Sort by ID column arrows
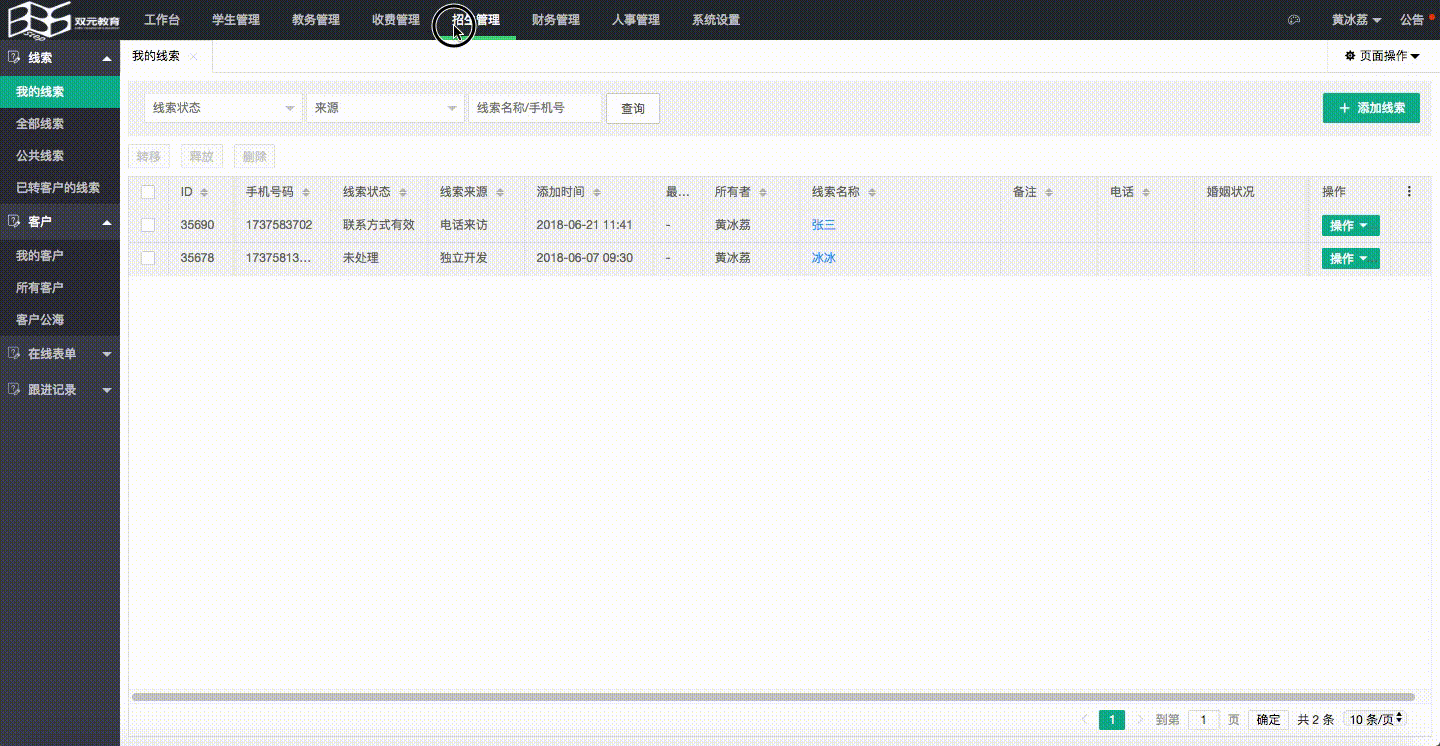This screenshot has width=1440, height=746. [204, 192]
